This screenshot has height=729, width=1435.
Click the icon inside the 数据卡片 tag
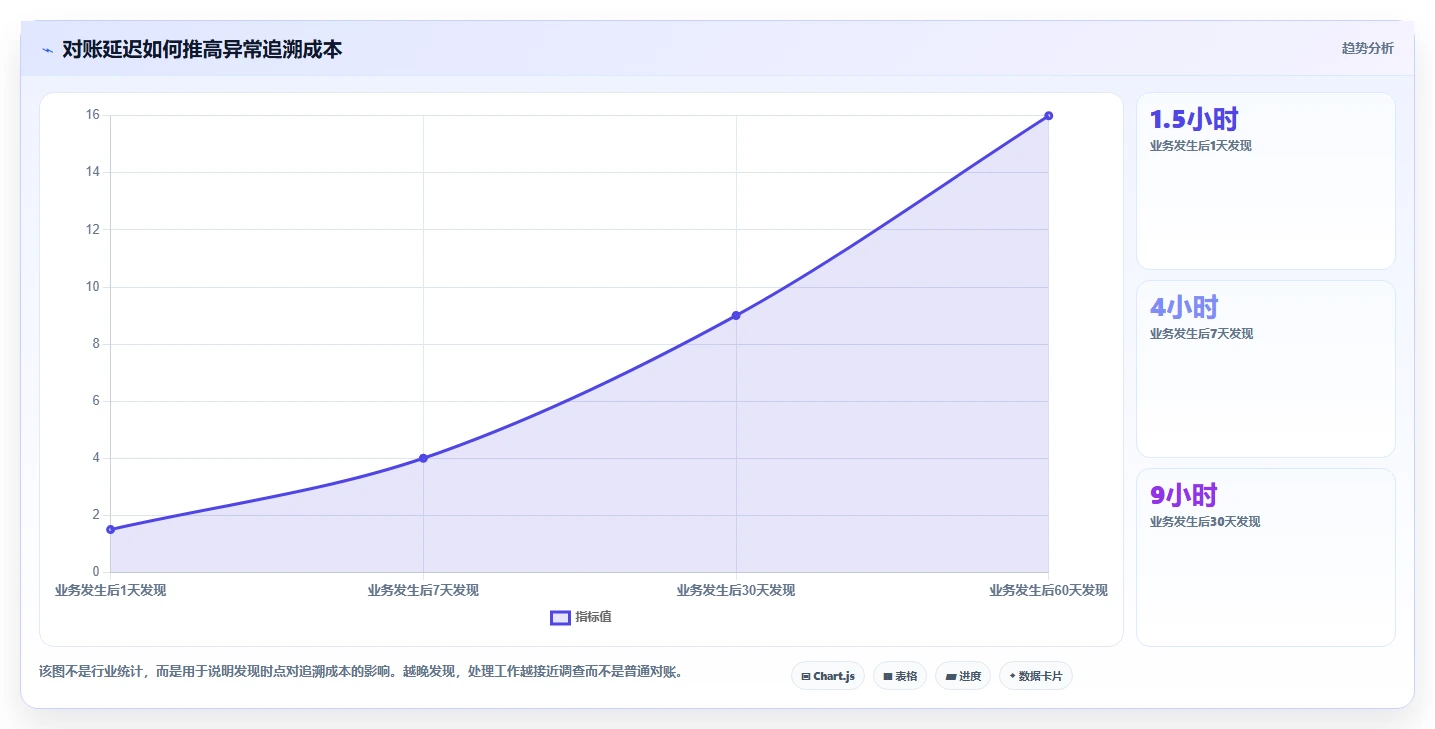coord(1012,676)
